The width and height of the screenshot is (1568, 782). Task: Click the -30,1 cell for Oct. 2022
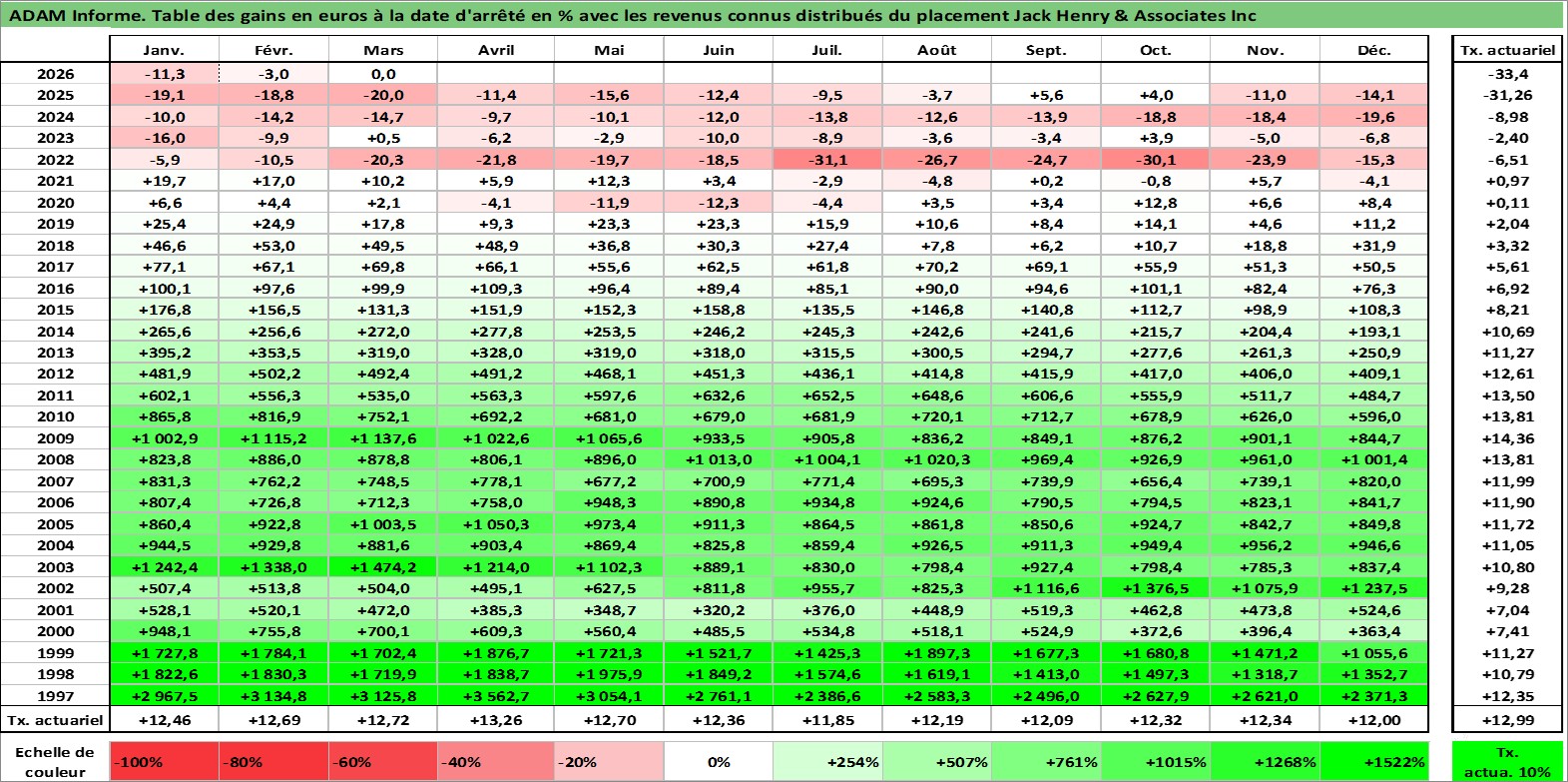1156,160
